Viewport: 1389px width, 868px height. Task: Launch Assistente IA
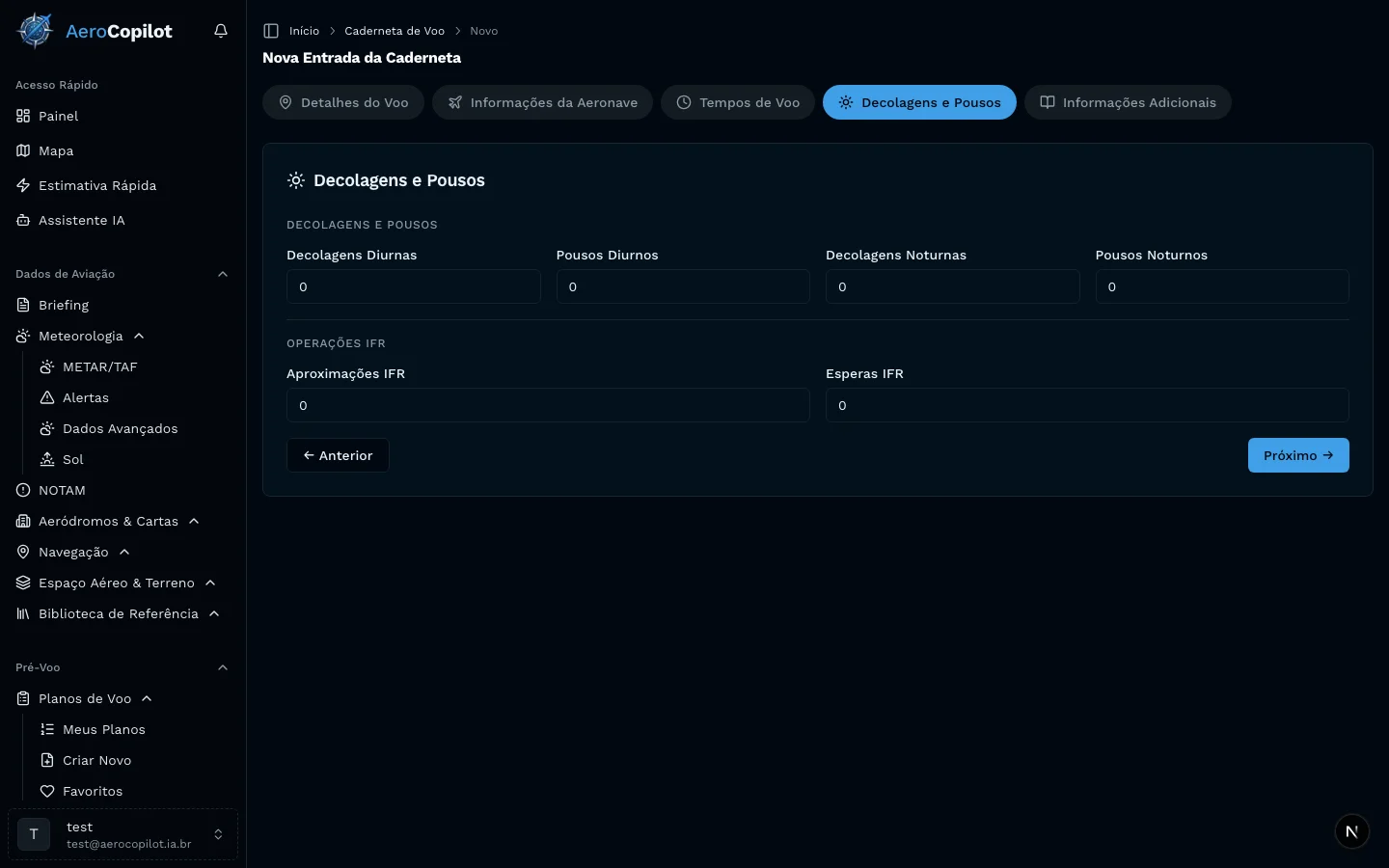(x=81, y=220)
